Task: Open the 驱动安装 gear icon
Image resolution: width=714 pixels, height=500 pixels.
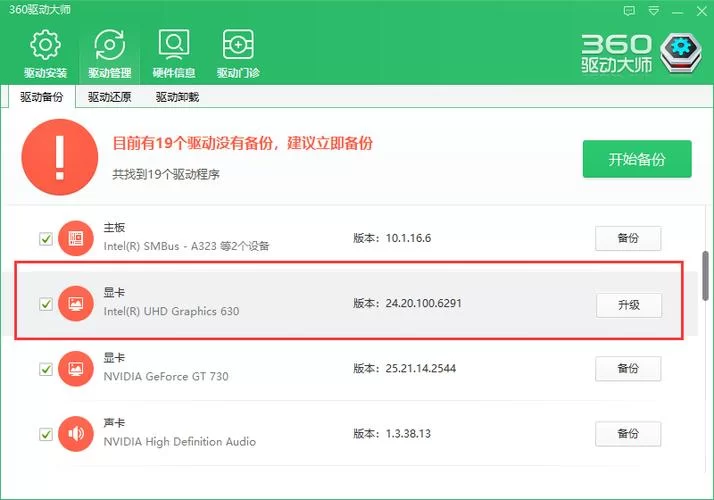Action: (x=45, y=45)
